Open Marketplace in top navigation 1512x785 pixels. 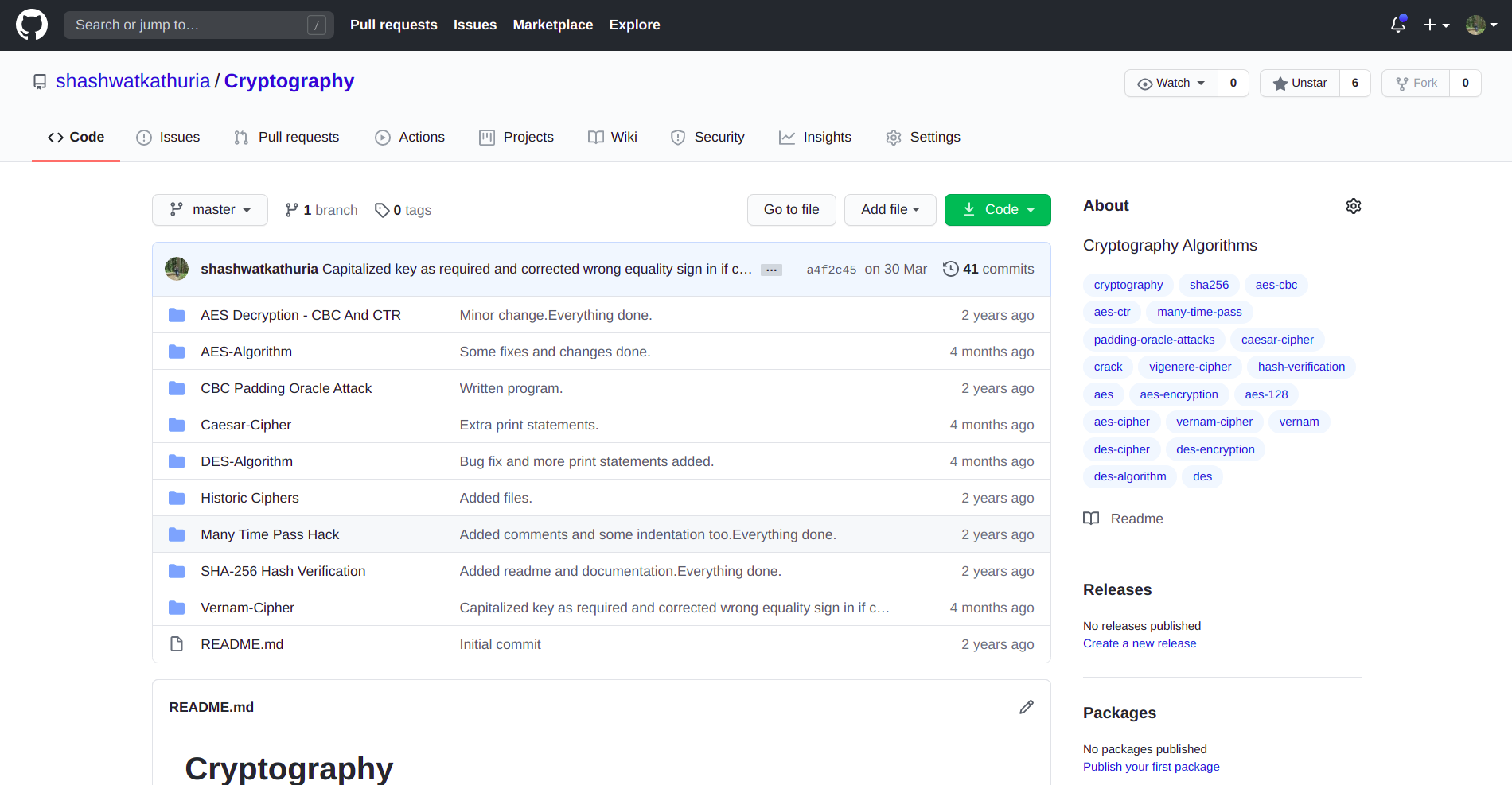(x=552, y=25)
